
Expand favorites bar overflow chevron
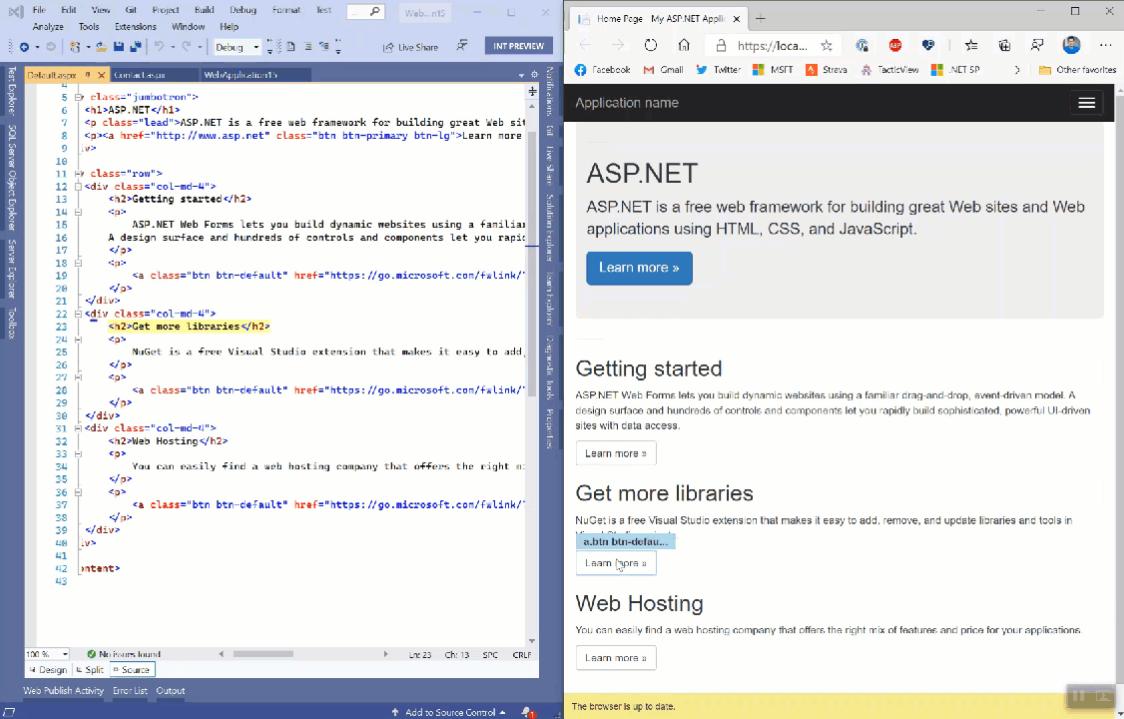point(1016,70)
